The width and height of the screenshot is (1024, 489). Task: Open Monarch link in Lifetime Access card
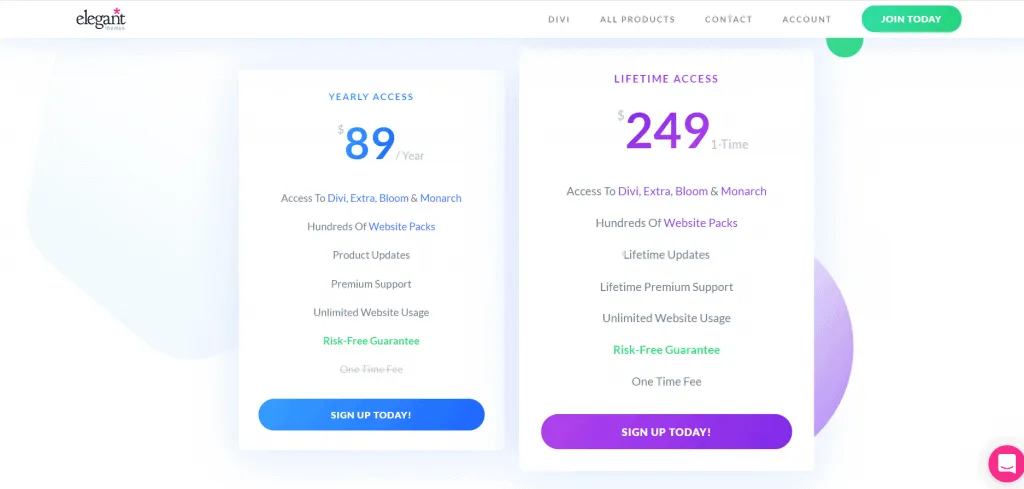coord(744,191)
